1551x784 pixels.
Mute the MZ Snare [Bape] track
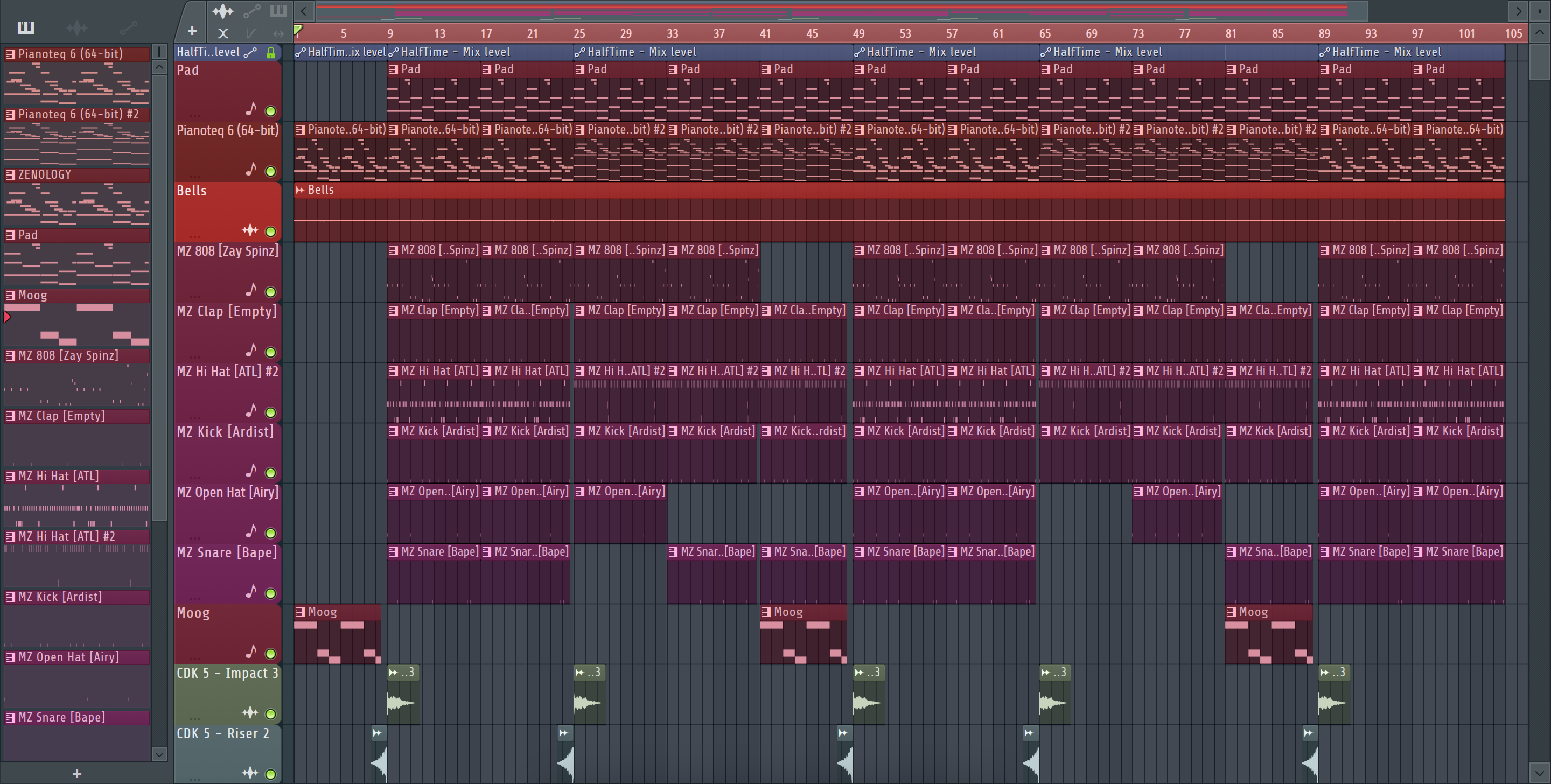271,593
